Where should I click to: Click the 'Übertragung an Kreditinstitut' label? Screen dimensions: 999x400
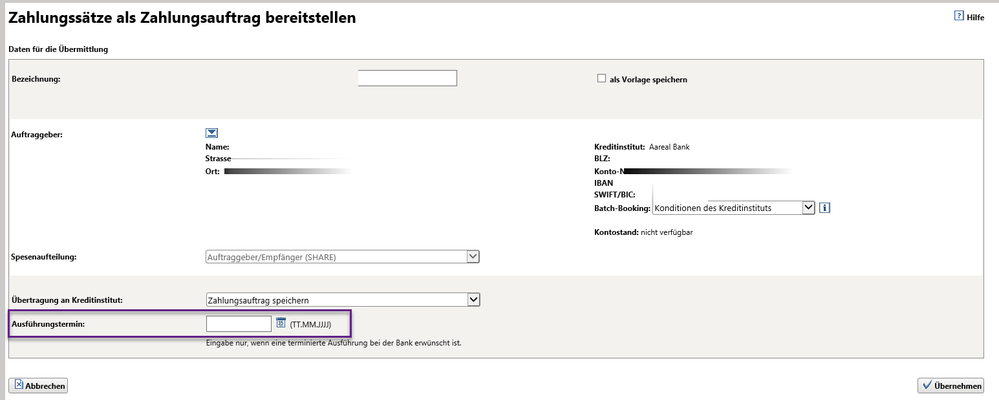(66, 300)
